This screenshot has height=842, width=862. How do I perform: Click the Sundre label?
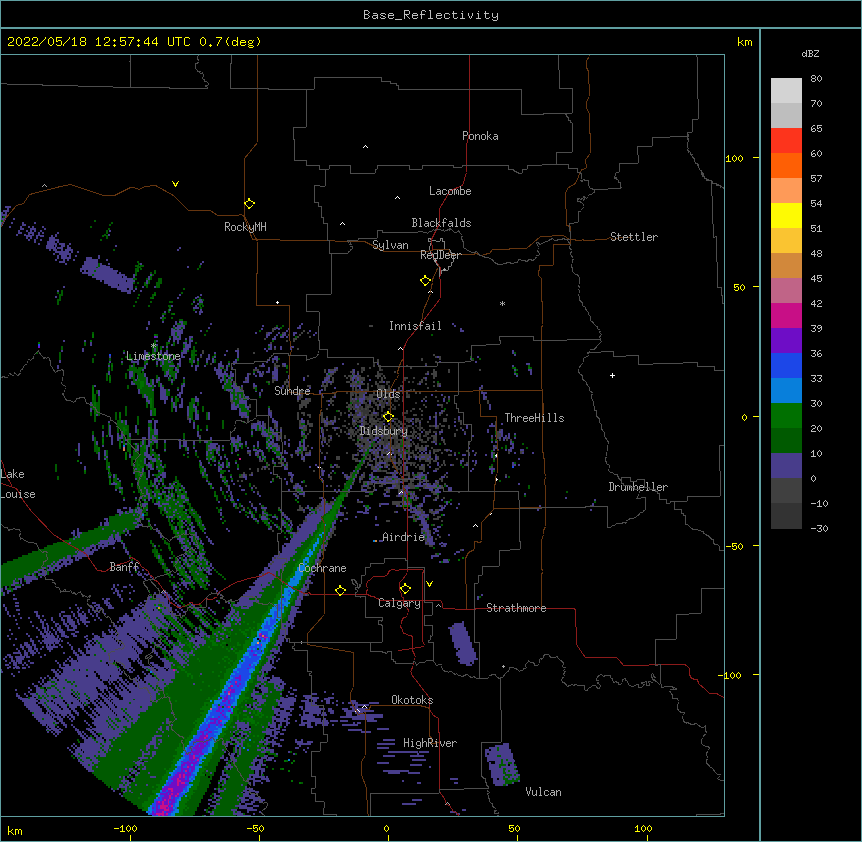[292, 391]
